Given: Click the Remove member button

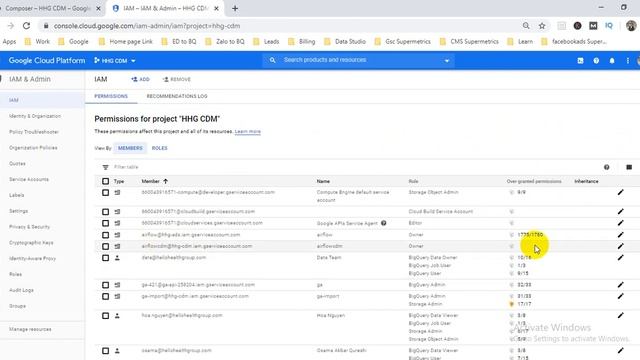Looking at the screenshot, I should [176, 79].
